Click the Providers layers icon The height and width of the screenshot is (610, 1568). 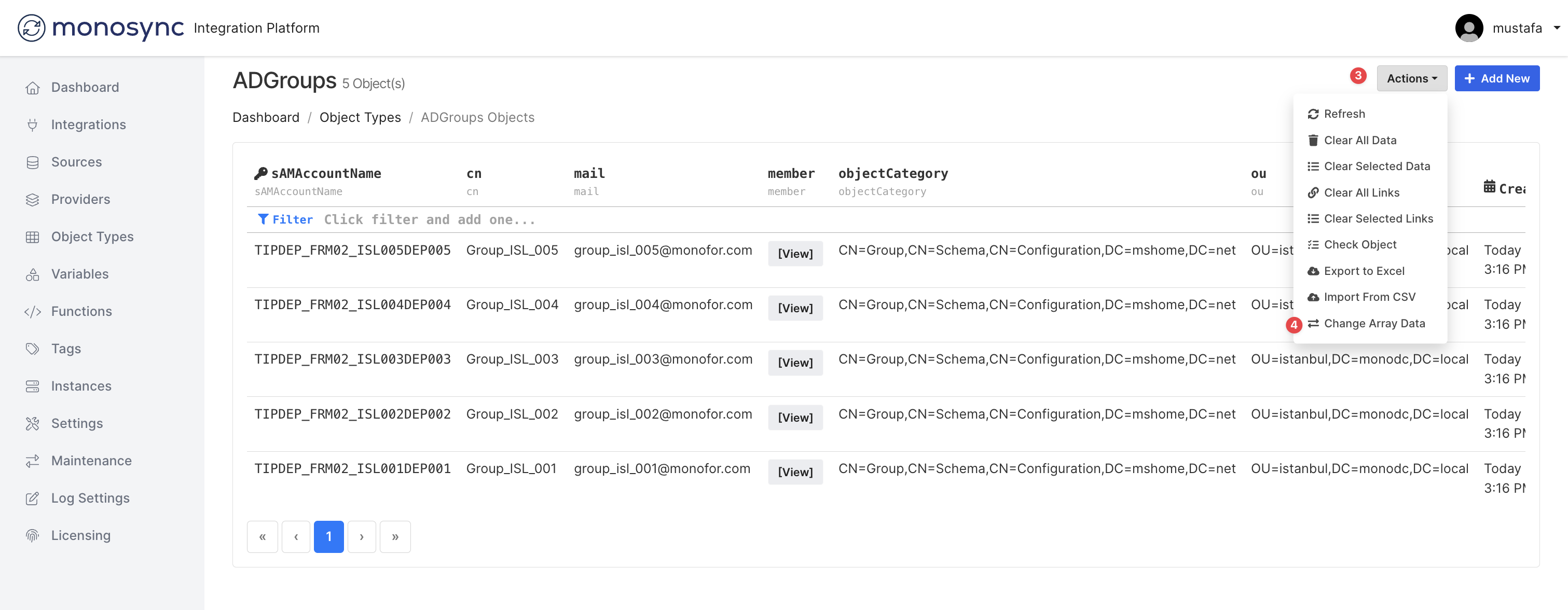[x=32, y=200]
